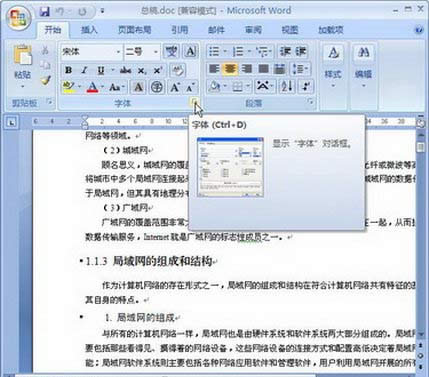Open the 样式 styles gallery button
The image size is (429, 377).
point(333,67)
